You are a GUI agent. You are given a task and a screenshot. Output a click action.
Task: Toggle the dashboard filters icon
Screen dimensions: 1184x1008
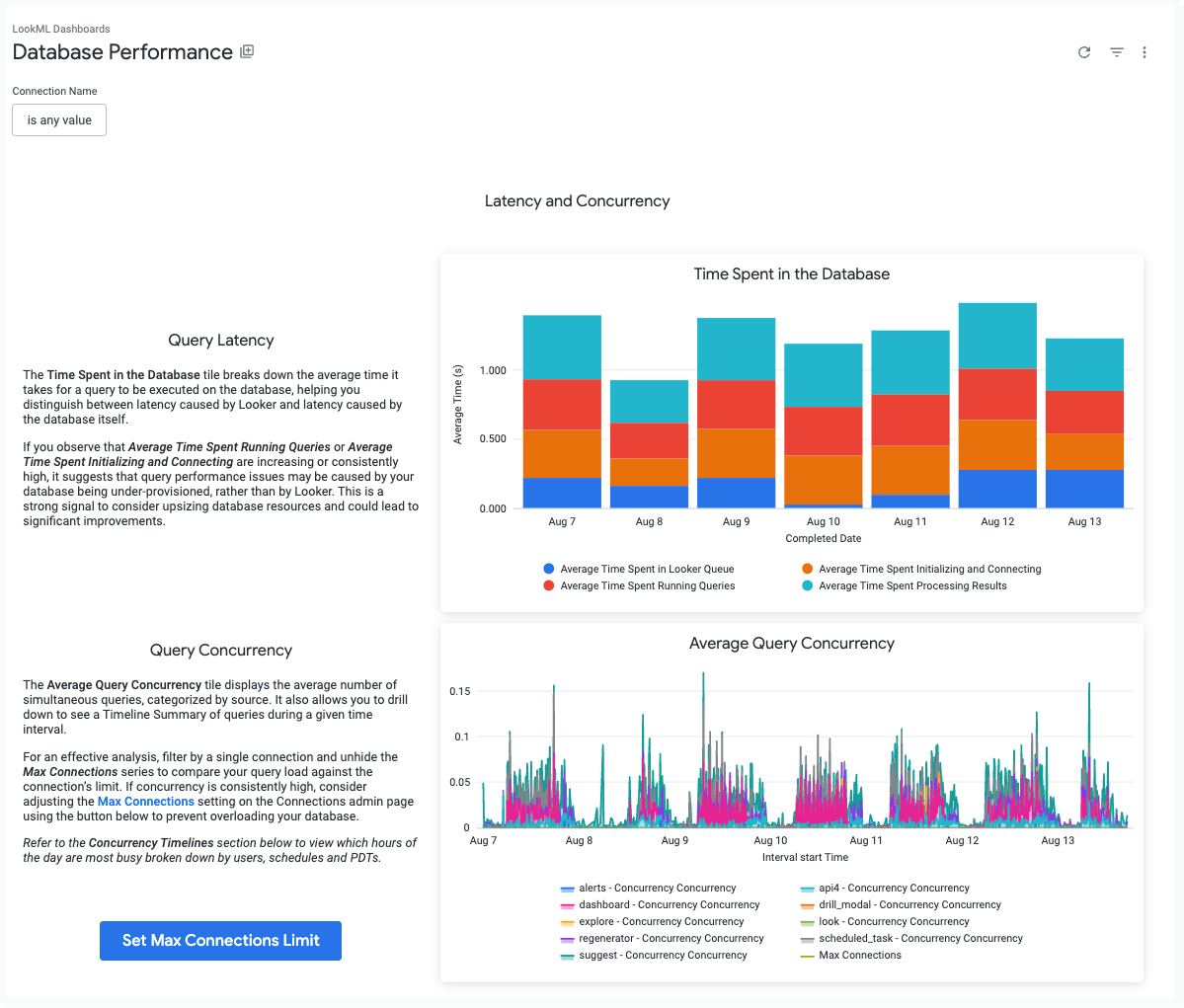tap(1116, 52)
